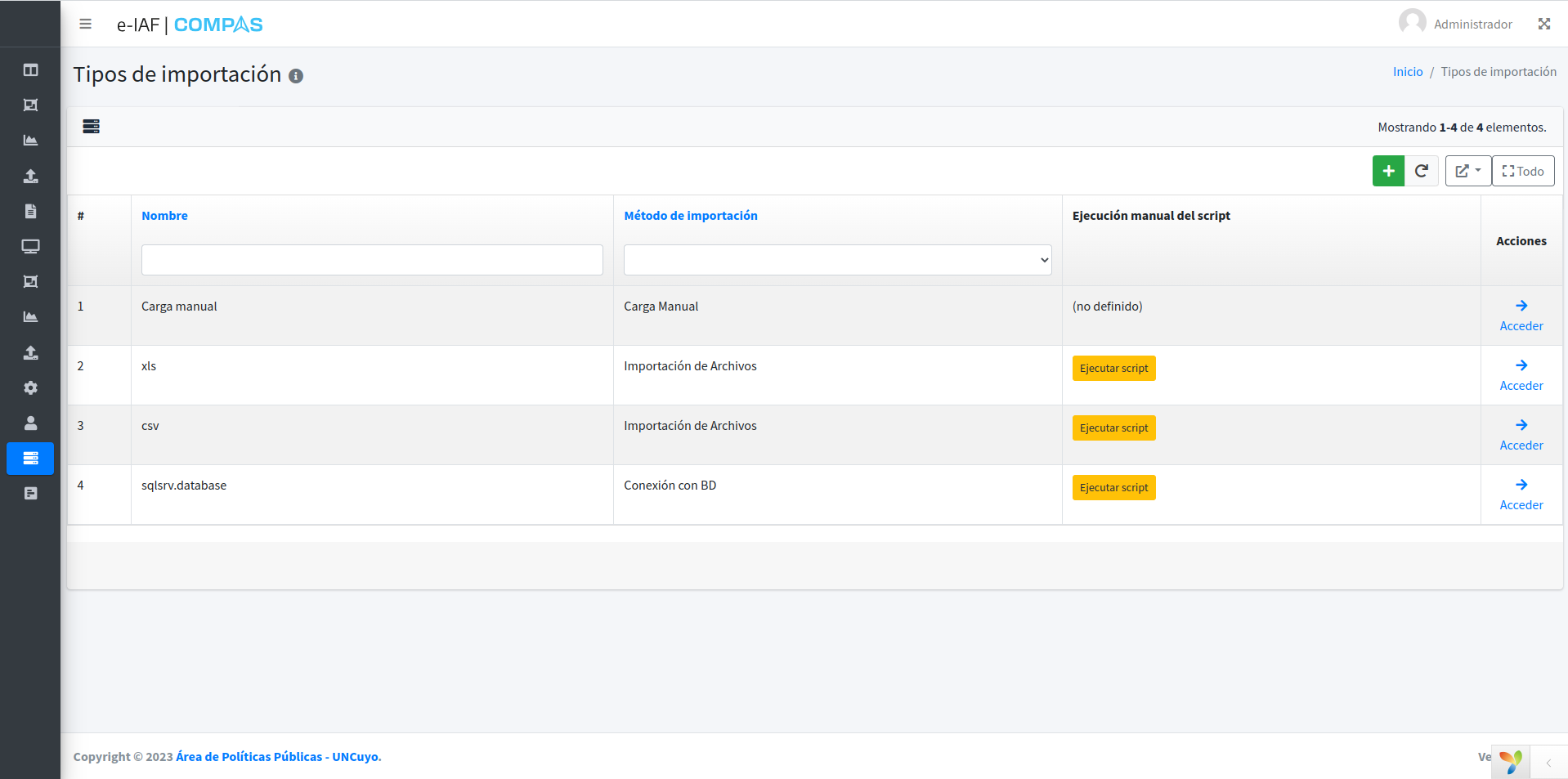Viewport: 1568px width, 779px height.
Task: Toggle the Todo show-all button
Action: tap(1522, 171)
